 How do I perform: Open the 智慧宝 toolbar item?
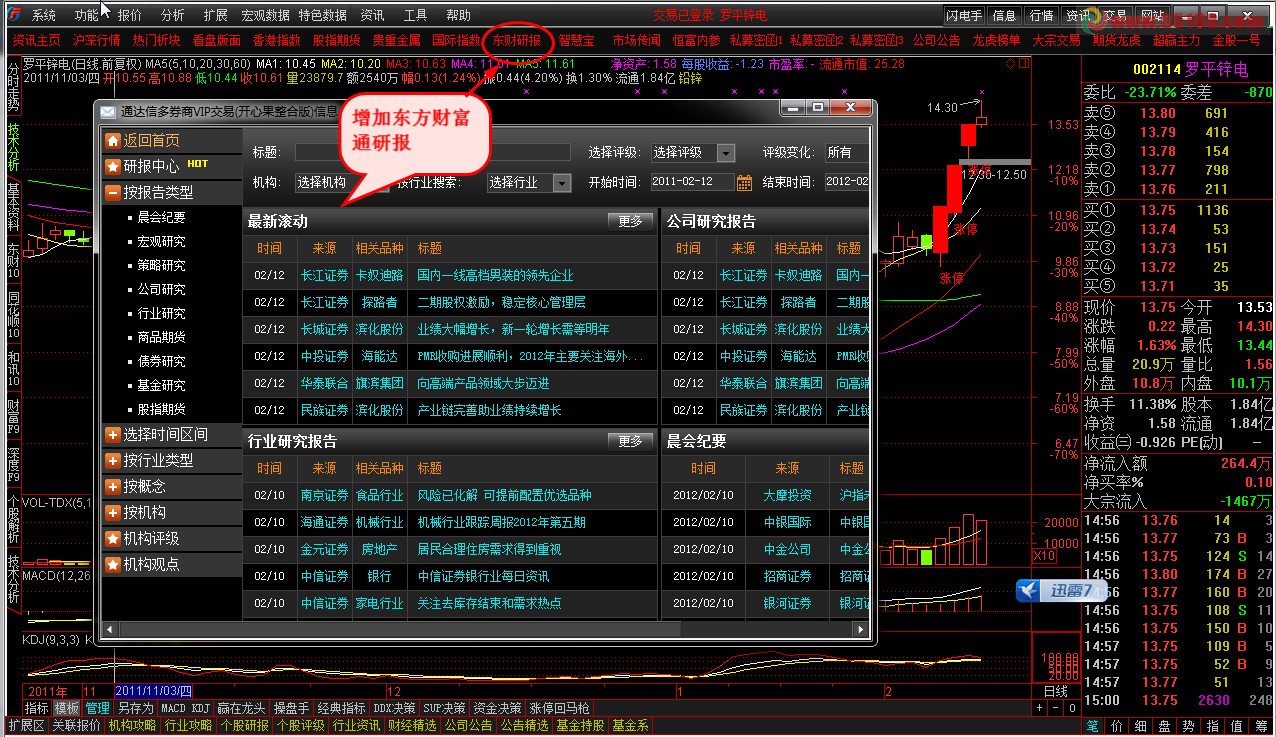pos(576,40)
